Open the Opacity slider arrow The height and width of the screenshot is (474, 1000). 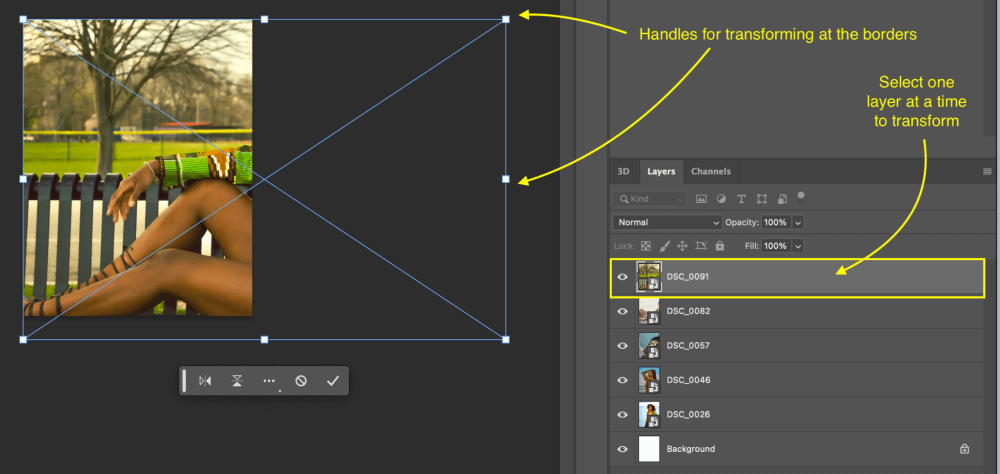[x=798, y=223]
